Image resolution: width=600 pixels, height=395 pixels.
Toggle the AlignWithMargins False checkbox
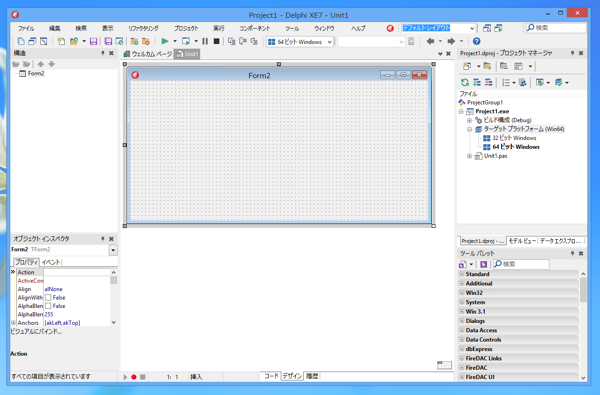(x=48, y=297)
